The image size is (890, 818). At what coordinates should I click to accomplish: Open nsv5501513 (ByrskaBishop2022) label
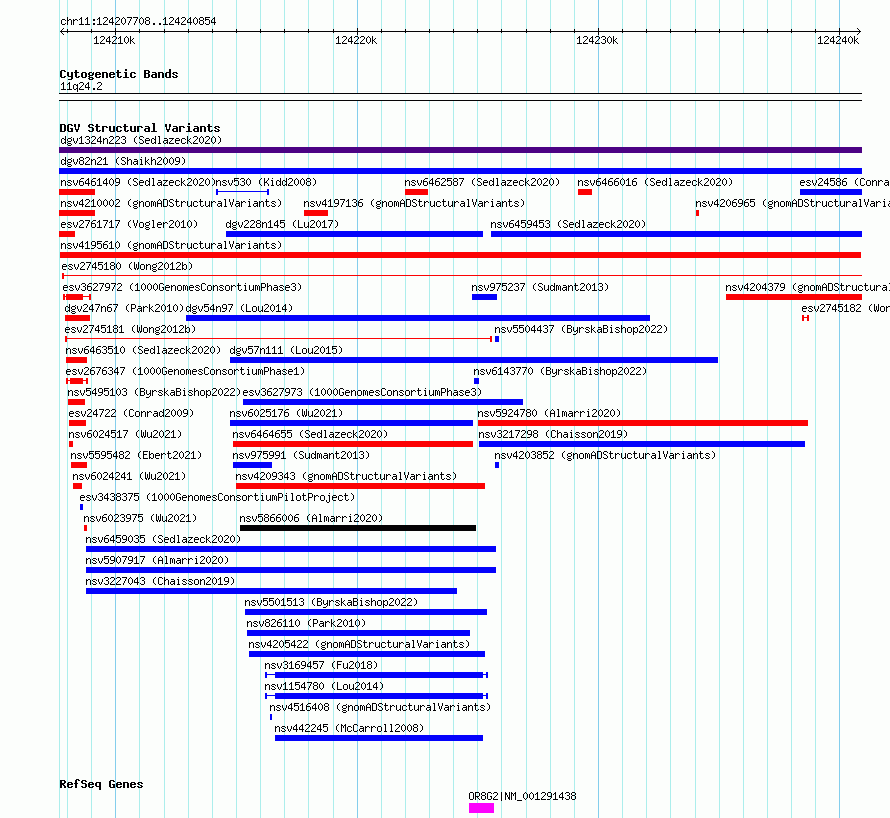(x=331, y=602)
